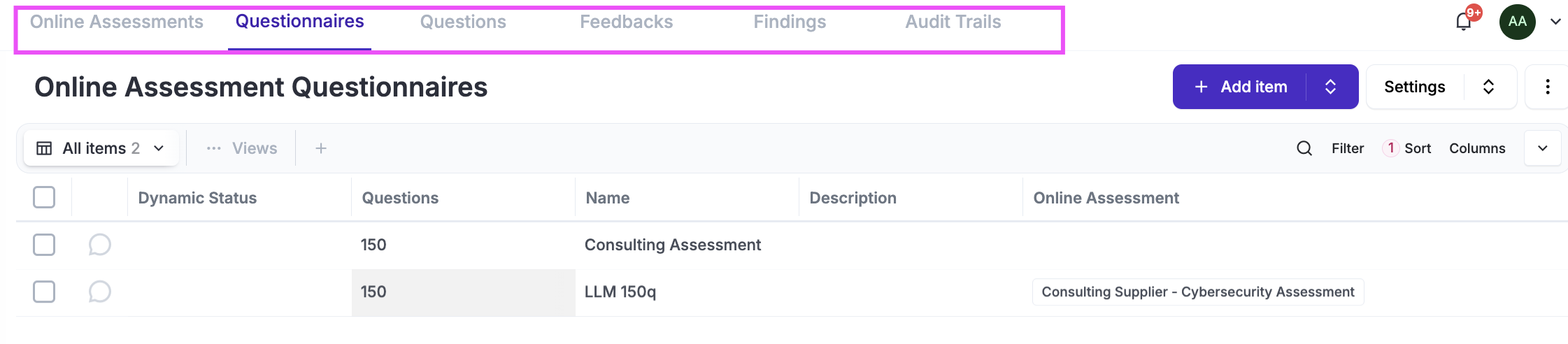This screenshot has width=1568, height=344.
Task: Click the AA user avatar
Action: 1517,22
